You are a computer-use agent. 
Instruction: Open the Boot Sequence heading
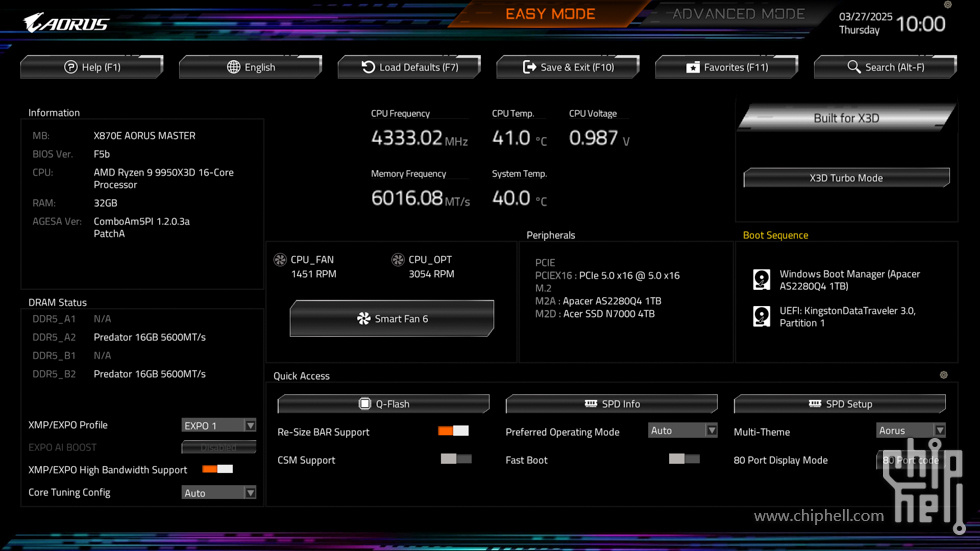[776, 235]
